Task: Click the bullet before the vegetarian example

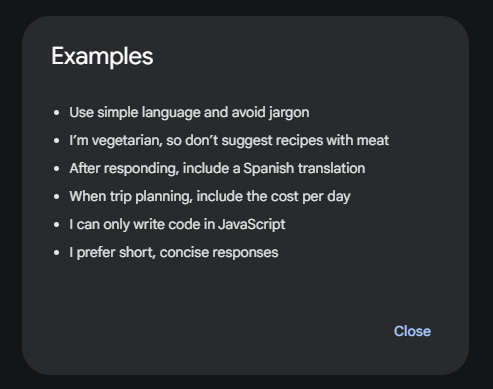Action: (x=57, y=141)
